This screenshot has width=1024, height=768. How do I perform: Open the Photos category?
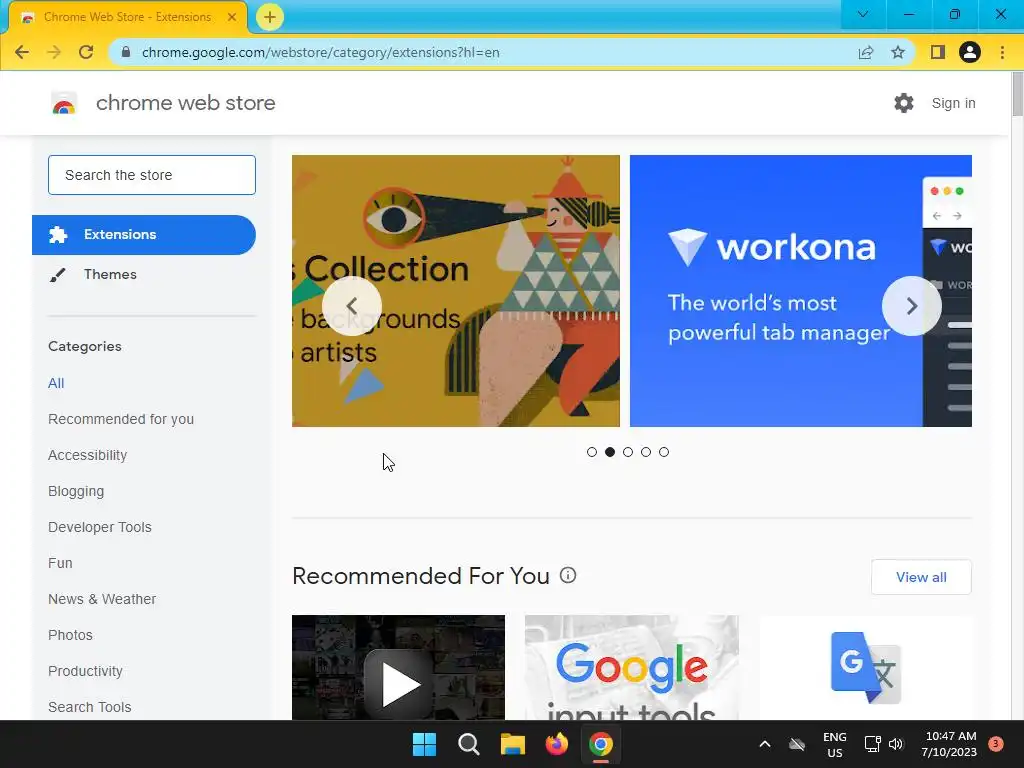pos(71,635)
